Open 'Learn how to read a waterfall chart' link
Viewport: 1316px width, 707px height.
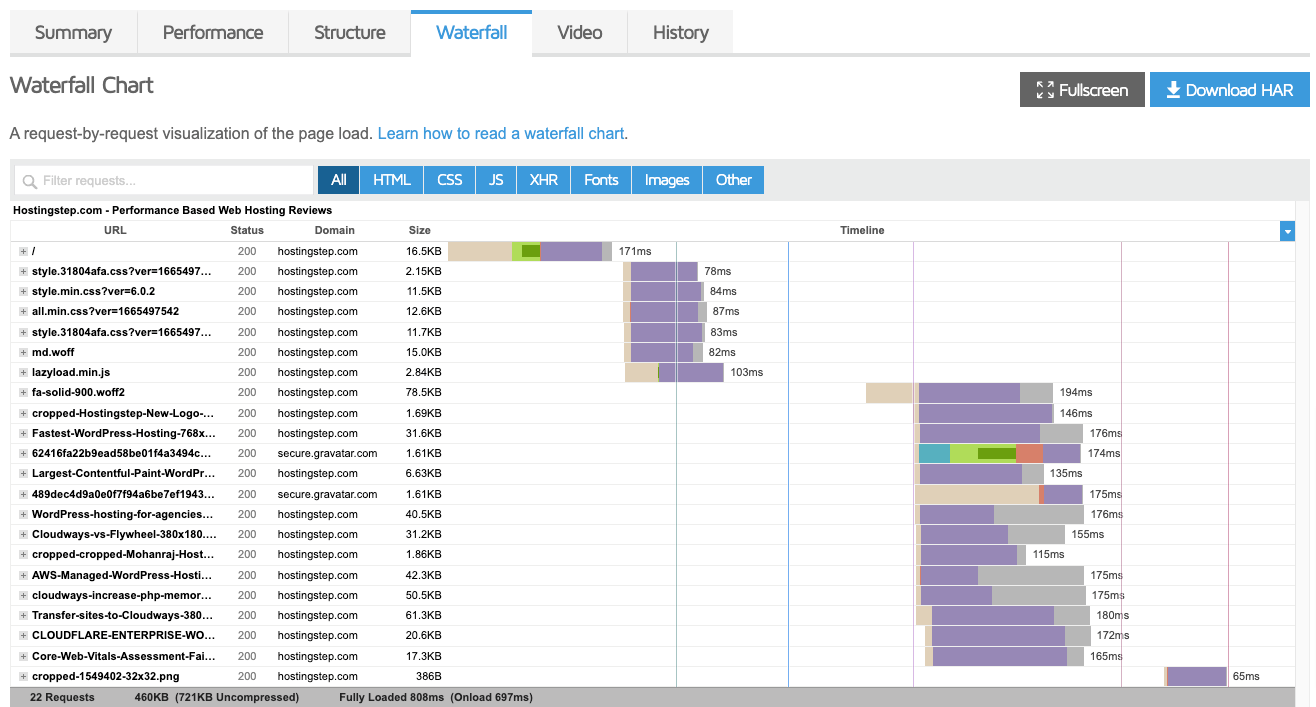(x=501, y=133)
